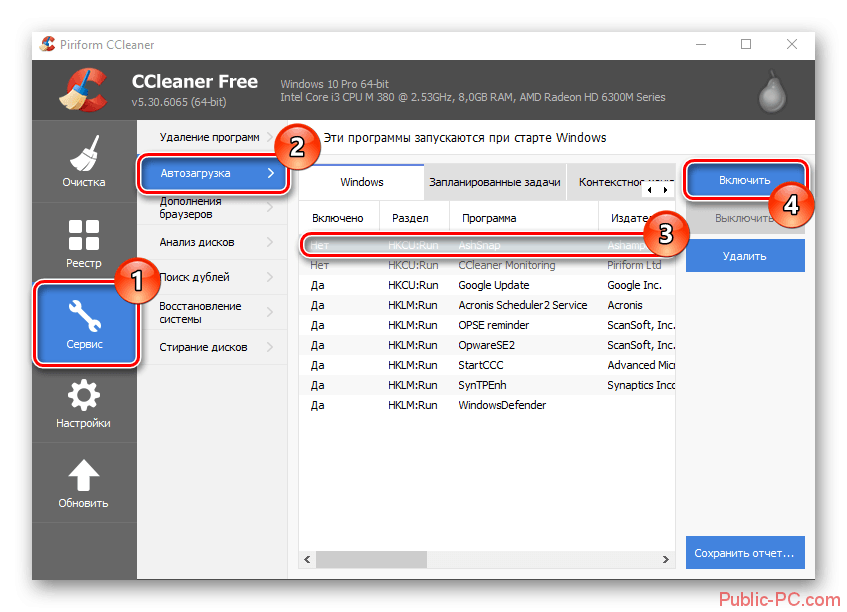Select the Сервис wrench icon
The width and height of the screenshot is (847, 612).
coord(85,318)
